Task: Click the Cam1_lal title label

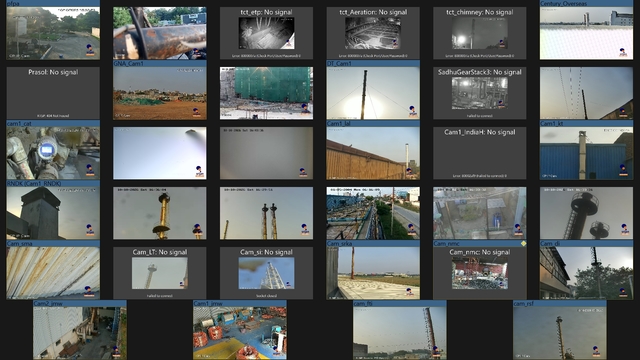Action: click(338, 124)
